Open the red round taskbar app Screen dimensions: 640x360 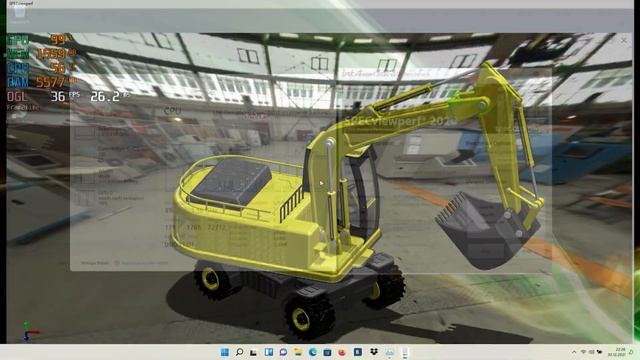[342, 352]
